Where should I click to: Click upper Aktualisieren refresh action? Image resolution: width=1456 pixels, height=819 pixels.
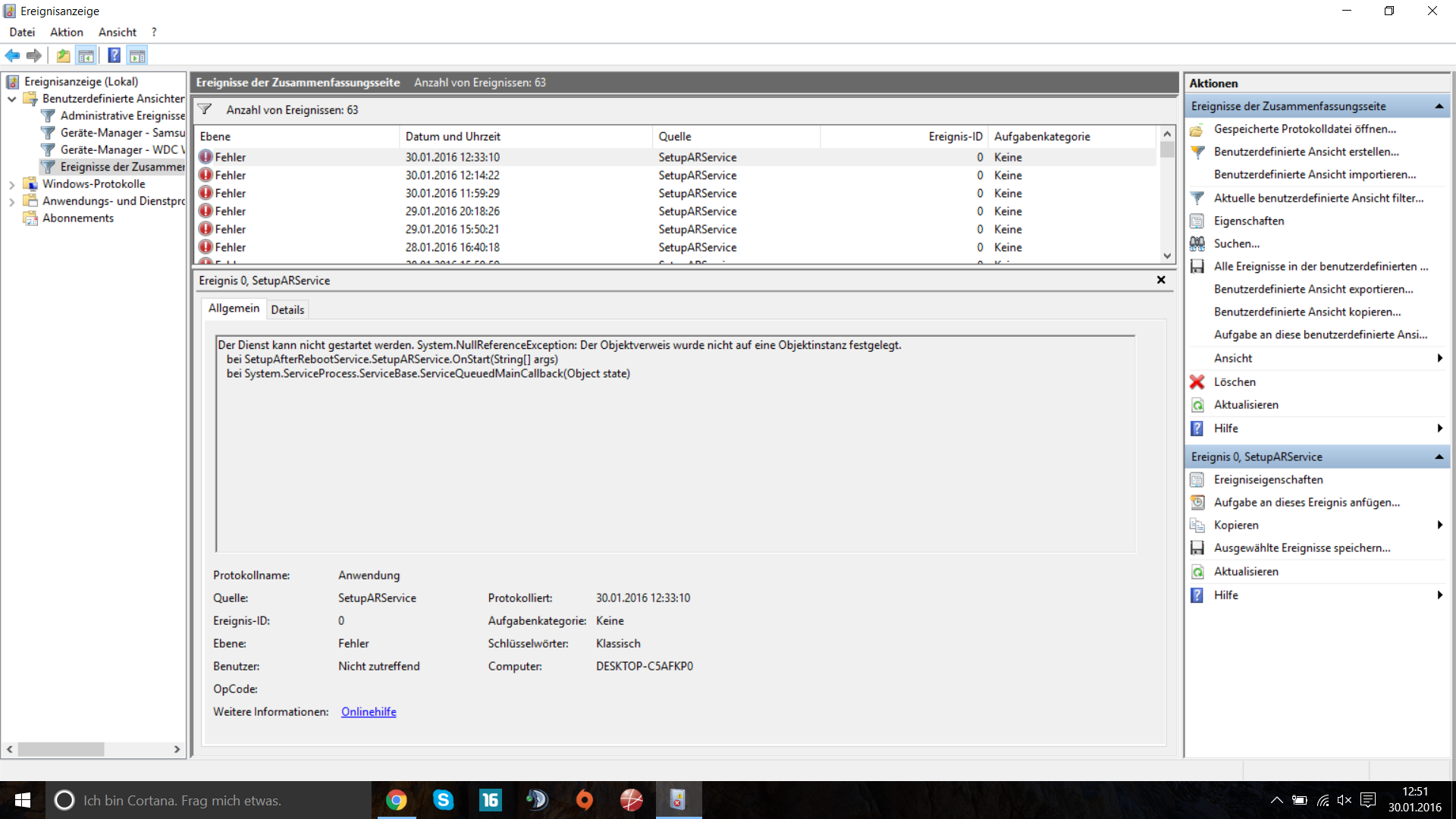1245,405
